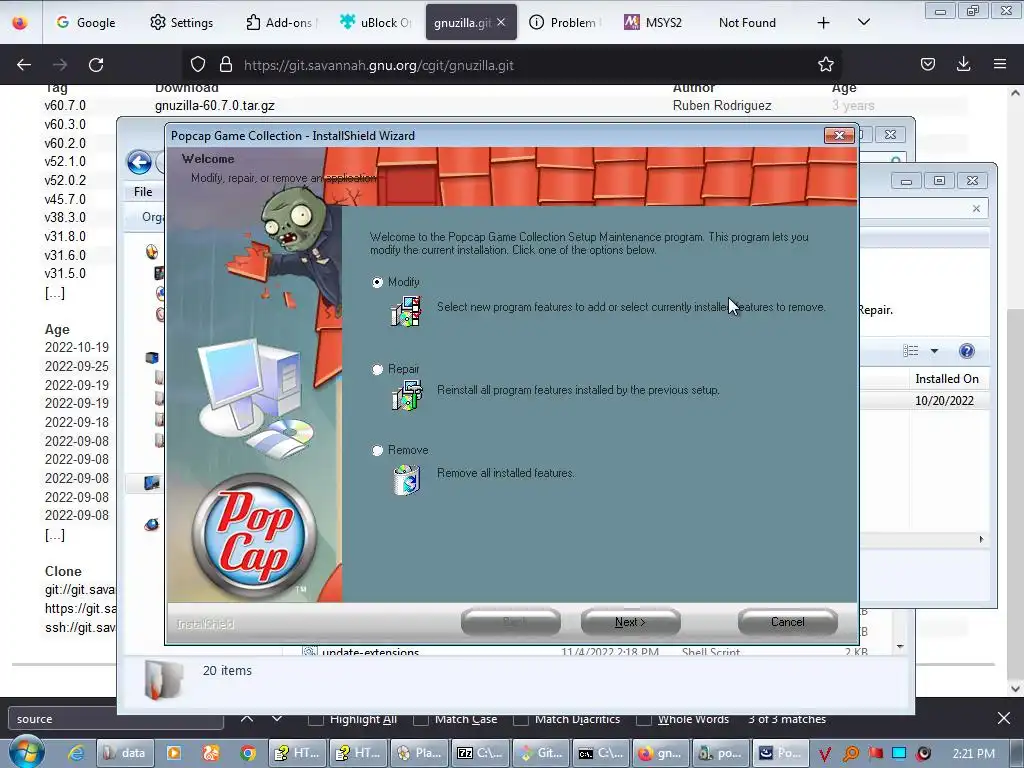Open the v31.5.0 tag link

[x=65, y=274]
